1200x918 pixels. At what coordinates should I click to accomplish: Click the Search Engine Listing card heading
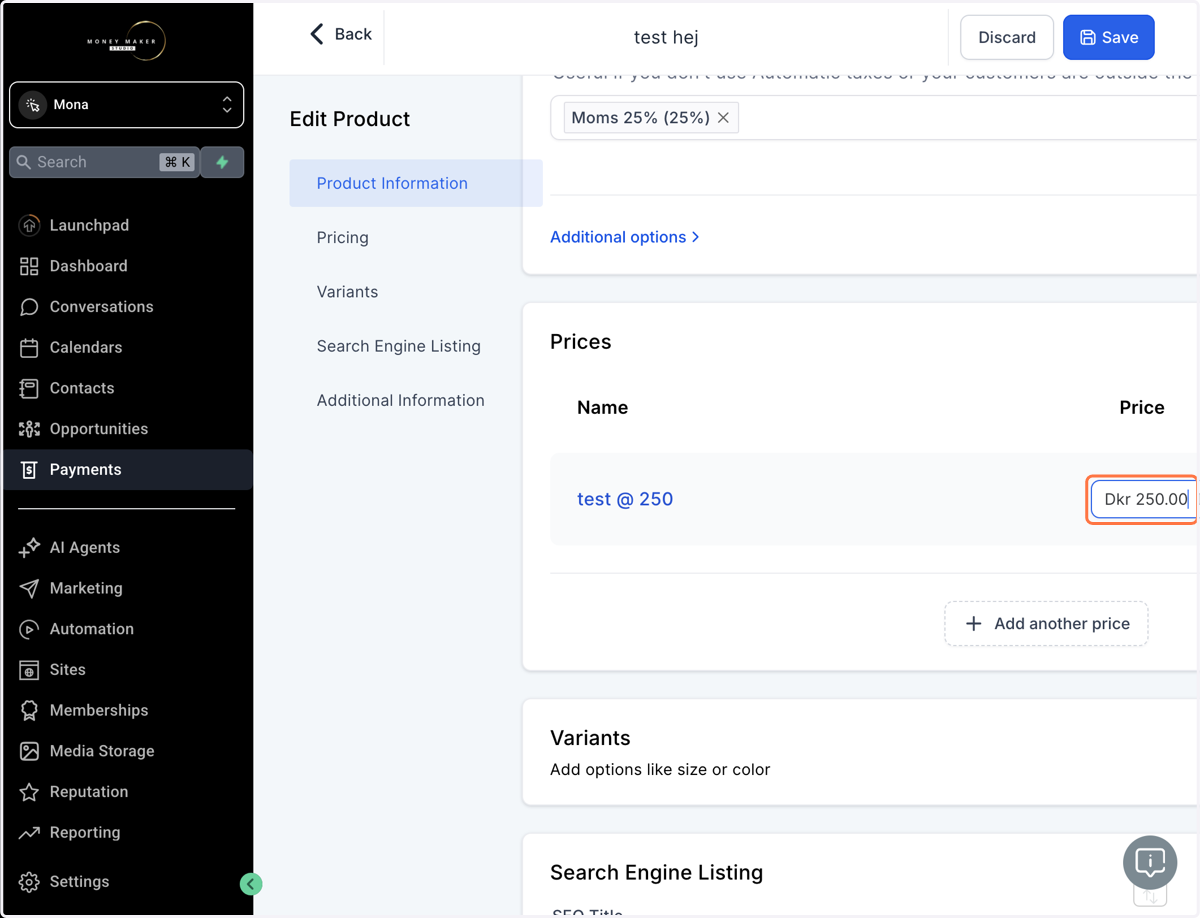point(657,872)
